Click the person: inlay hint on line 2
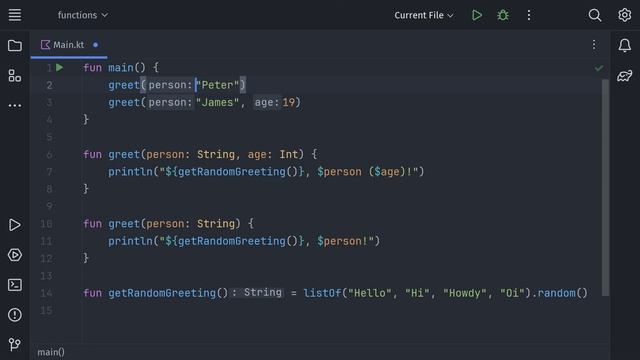The image size is (640, 360). 170,85
